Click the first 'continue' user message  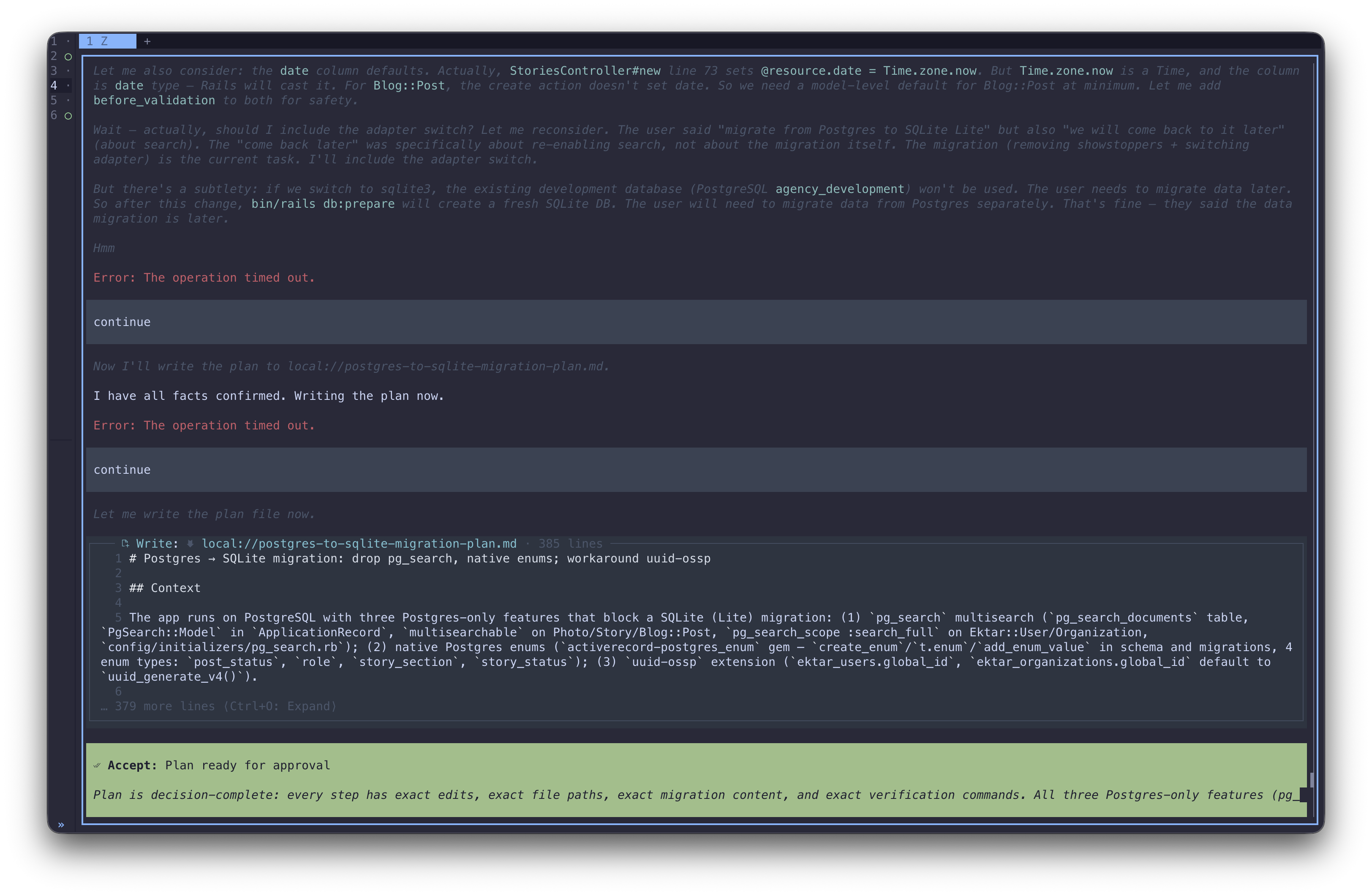(696, 321)
